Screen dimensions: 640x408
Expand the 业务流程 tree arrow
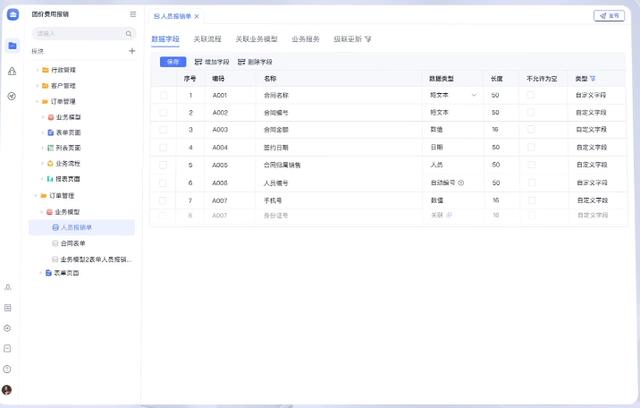tap(42, 164)
